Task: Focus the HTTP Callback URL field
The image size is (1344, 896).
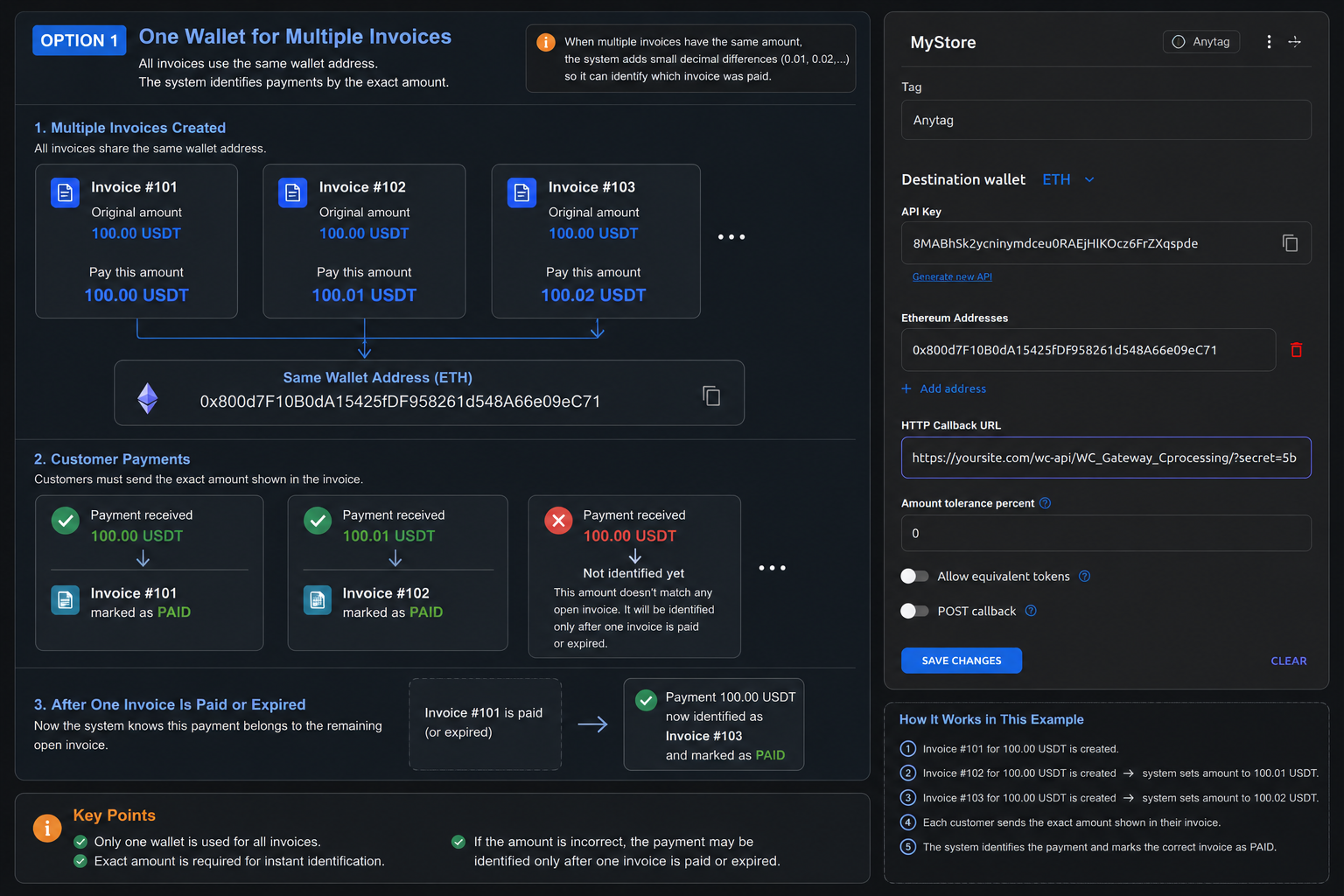Action: pos(1106,458)
